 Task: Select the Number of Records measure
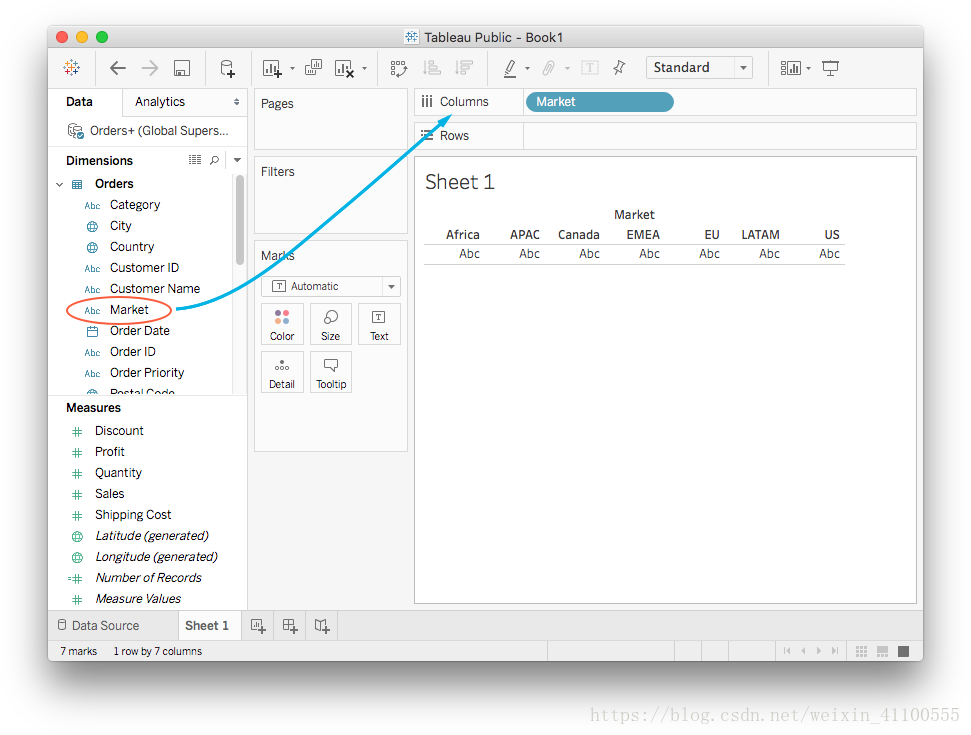click(149, 578)
